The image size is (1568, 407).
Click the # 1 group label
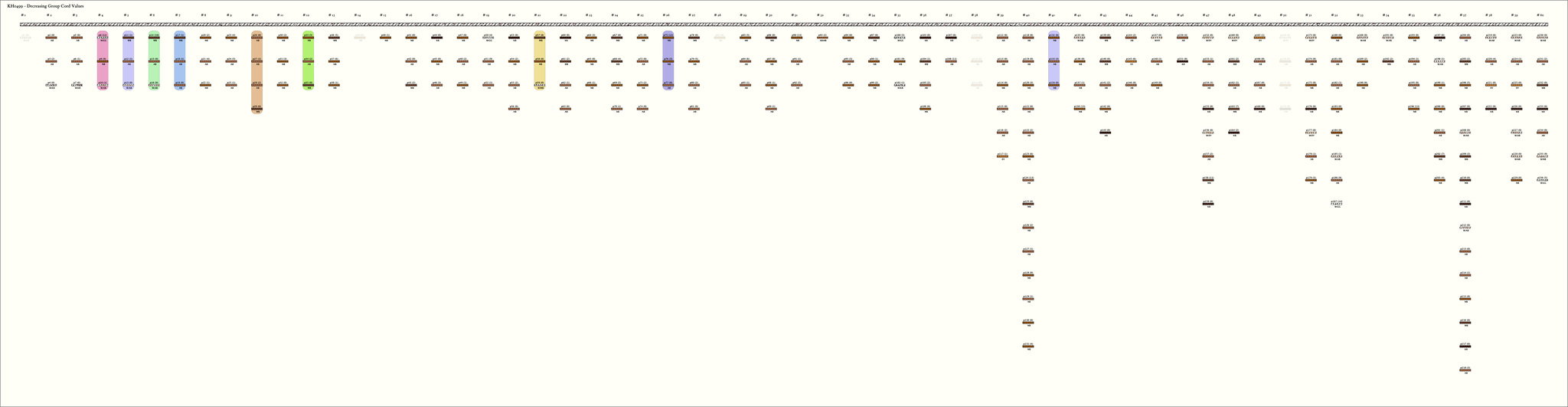[23, 15]
